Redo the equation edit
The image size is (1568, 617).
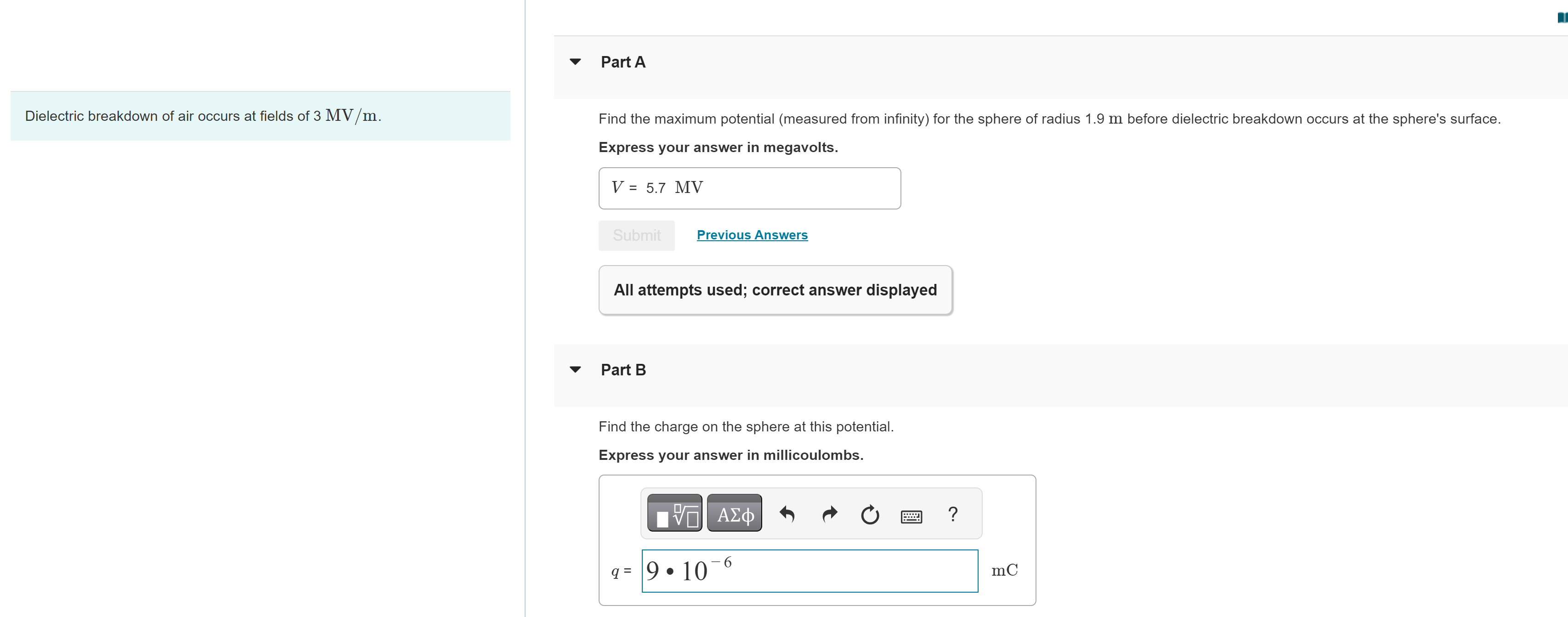[x=828, y=514]
